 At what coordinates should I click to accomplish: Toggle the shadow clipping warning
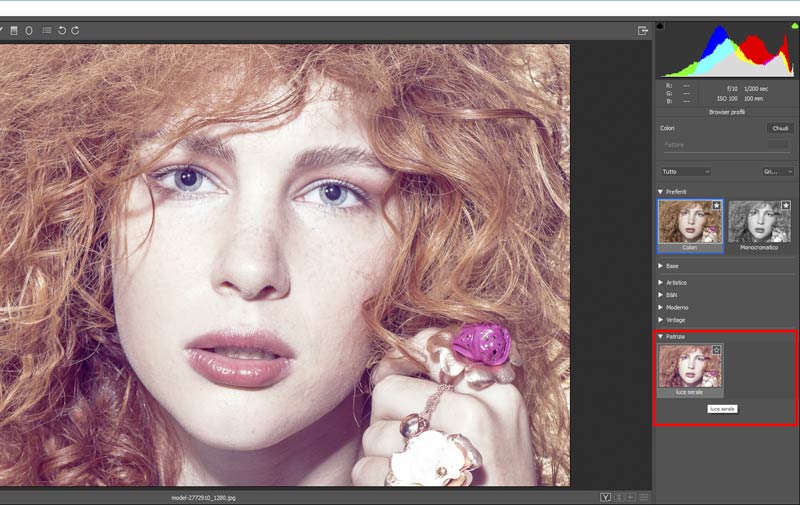click(x=660, y=25)
